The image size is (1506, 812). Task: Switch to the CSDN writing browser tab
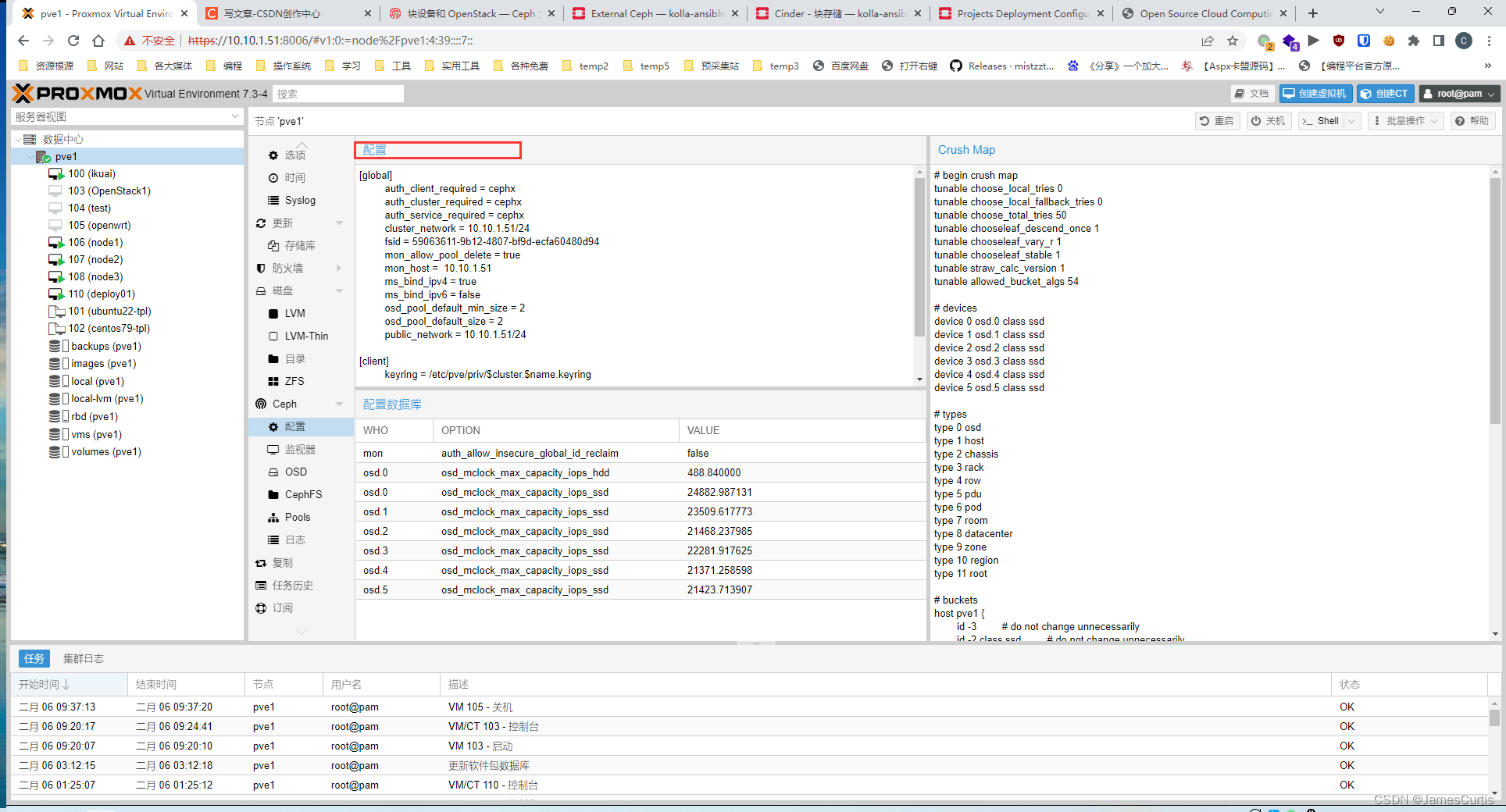click(x=287, y=14)
